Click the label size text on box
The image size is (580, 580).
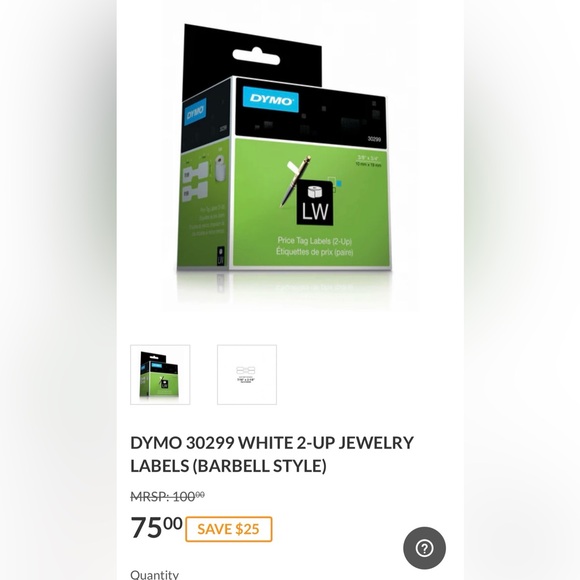368,161
